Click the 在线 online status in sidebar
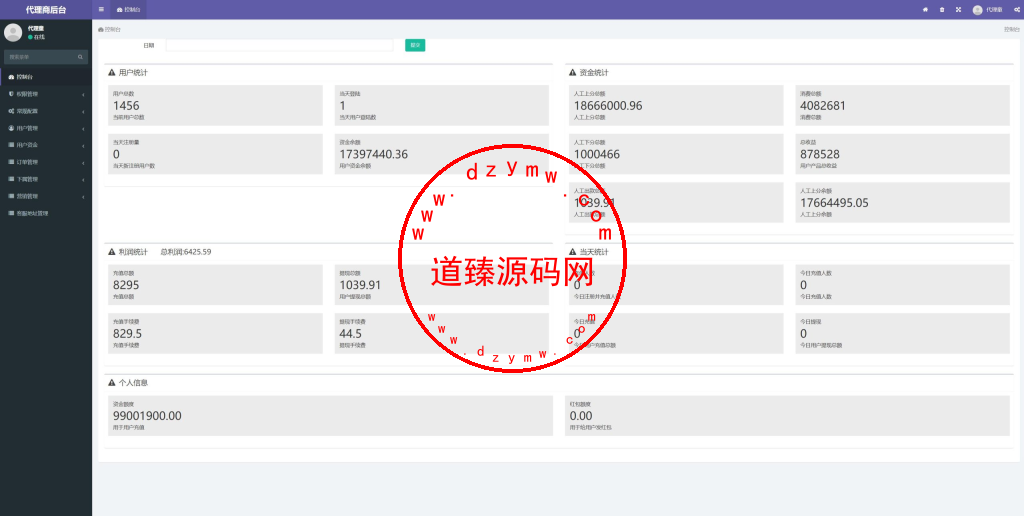This screenshot has width=1024, height=516. (x=37, y=37)
